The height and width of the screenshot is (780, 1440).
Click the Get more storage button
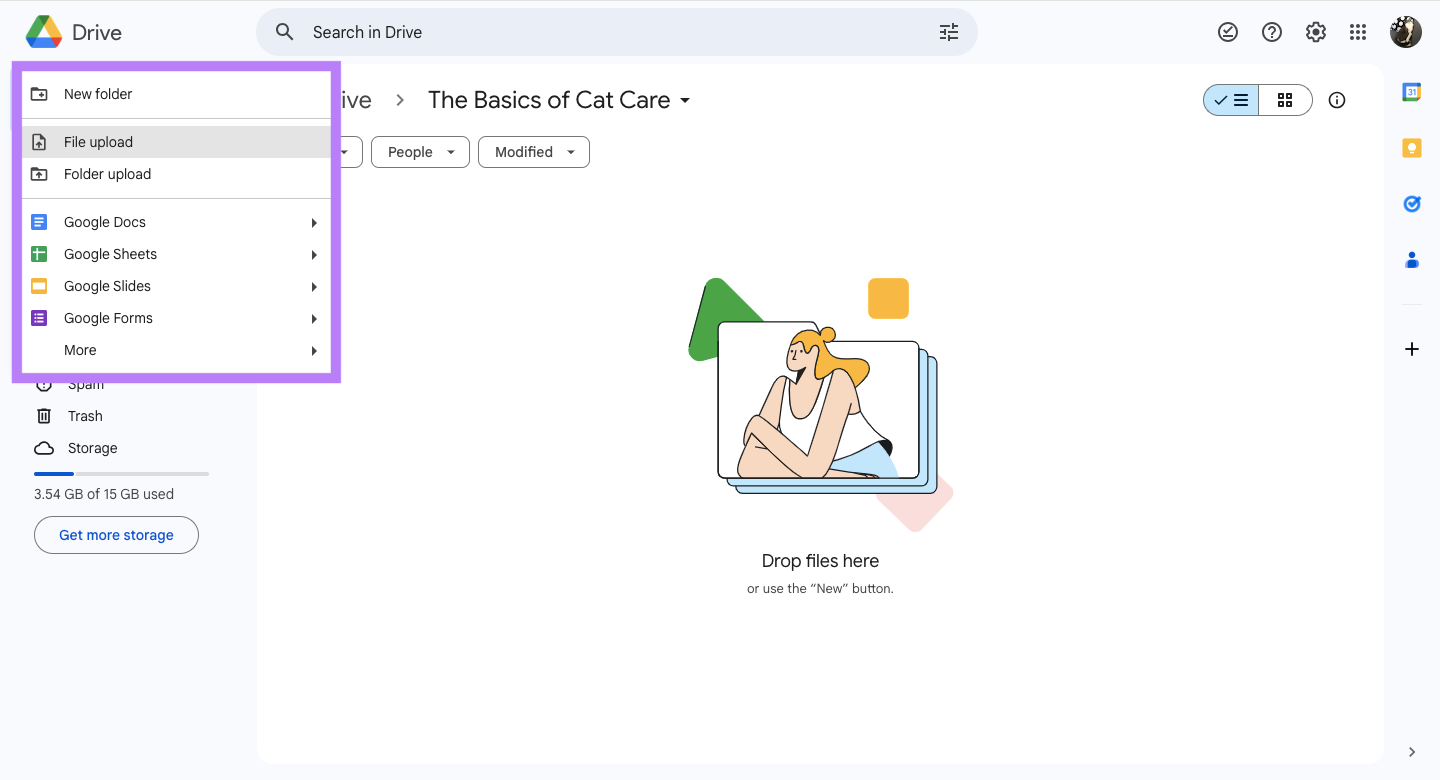116,535
